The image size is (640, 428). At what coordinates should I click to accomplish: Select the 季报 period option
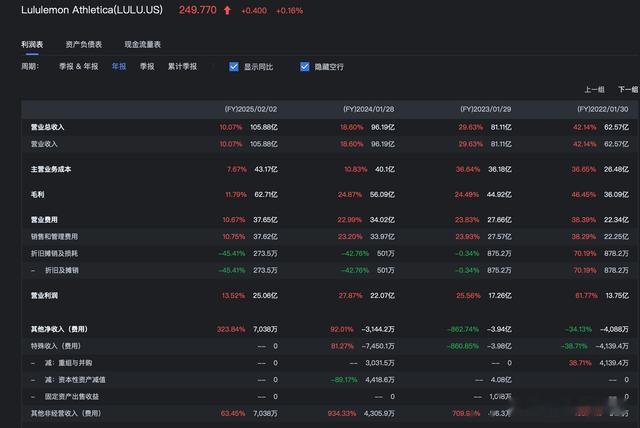[147, 67]
